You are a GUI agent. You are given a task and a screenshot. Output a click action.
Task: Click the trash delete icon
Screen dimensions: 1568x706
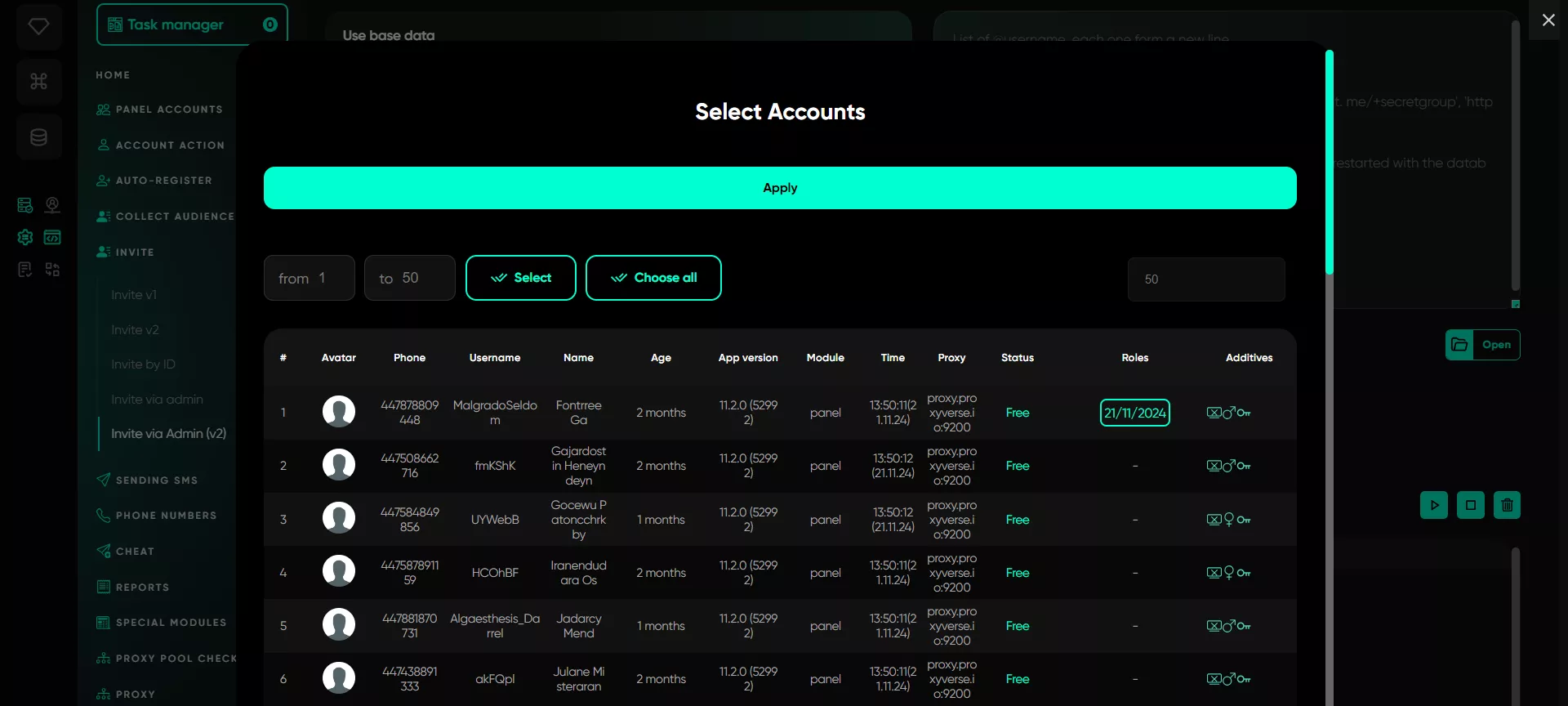[x=1507, y=505]
